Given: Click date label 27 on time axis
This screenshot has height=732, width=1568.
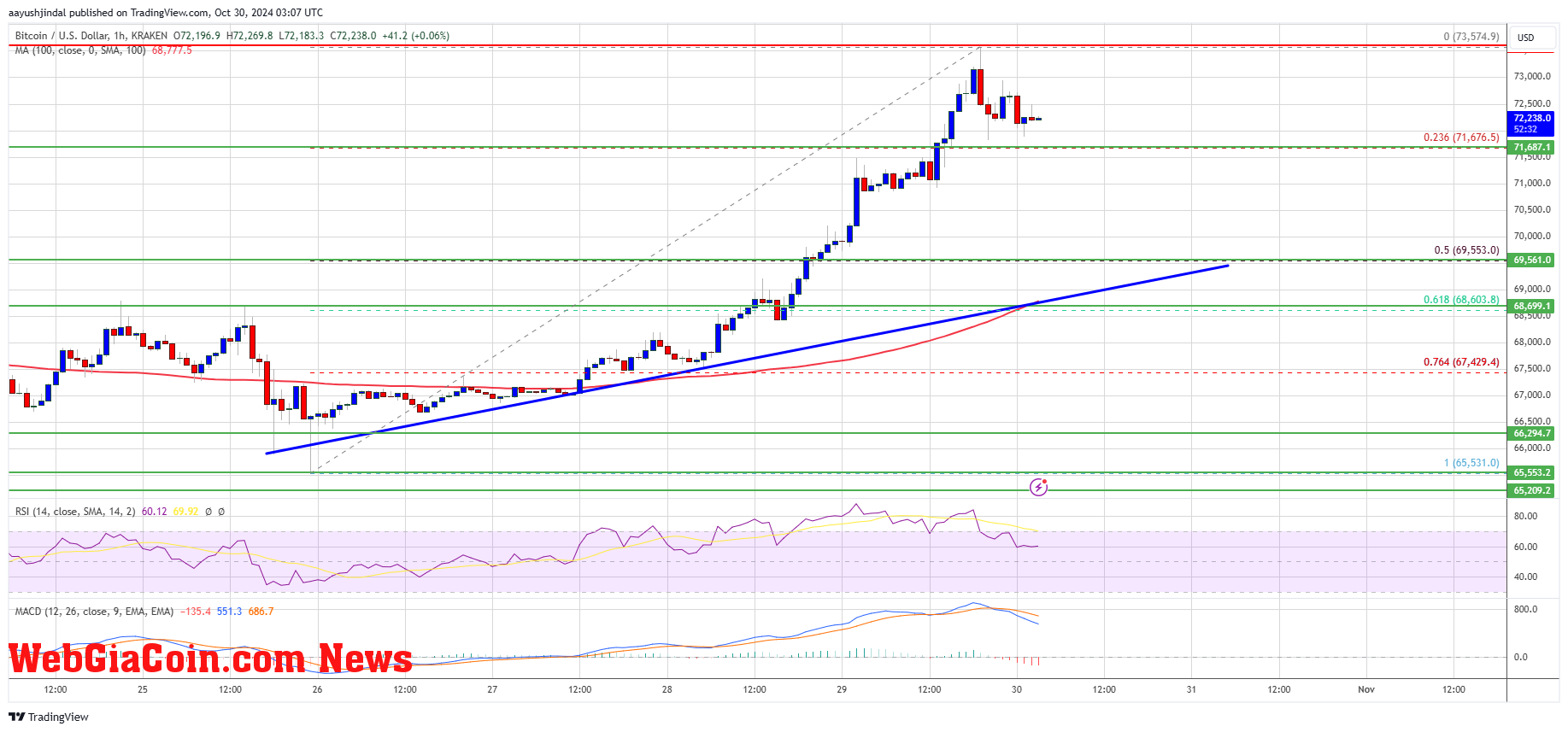Looking at the screenshot, I should click(492, 689).
